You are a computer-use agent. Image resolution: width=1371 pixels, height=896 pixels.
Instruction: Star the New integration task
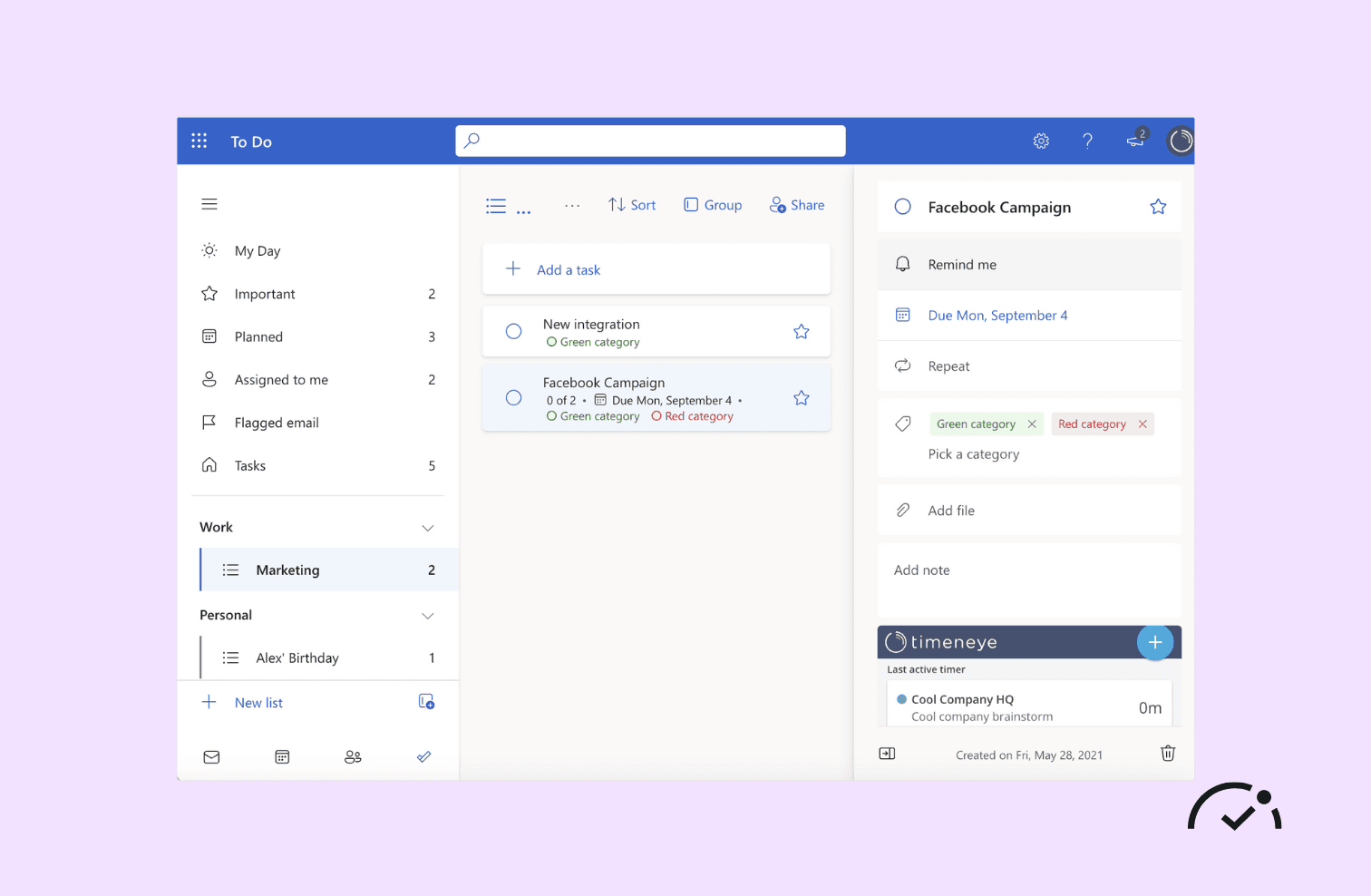tap(802, 332)
